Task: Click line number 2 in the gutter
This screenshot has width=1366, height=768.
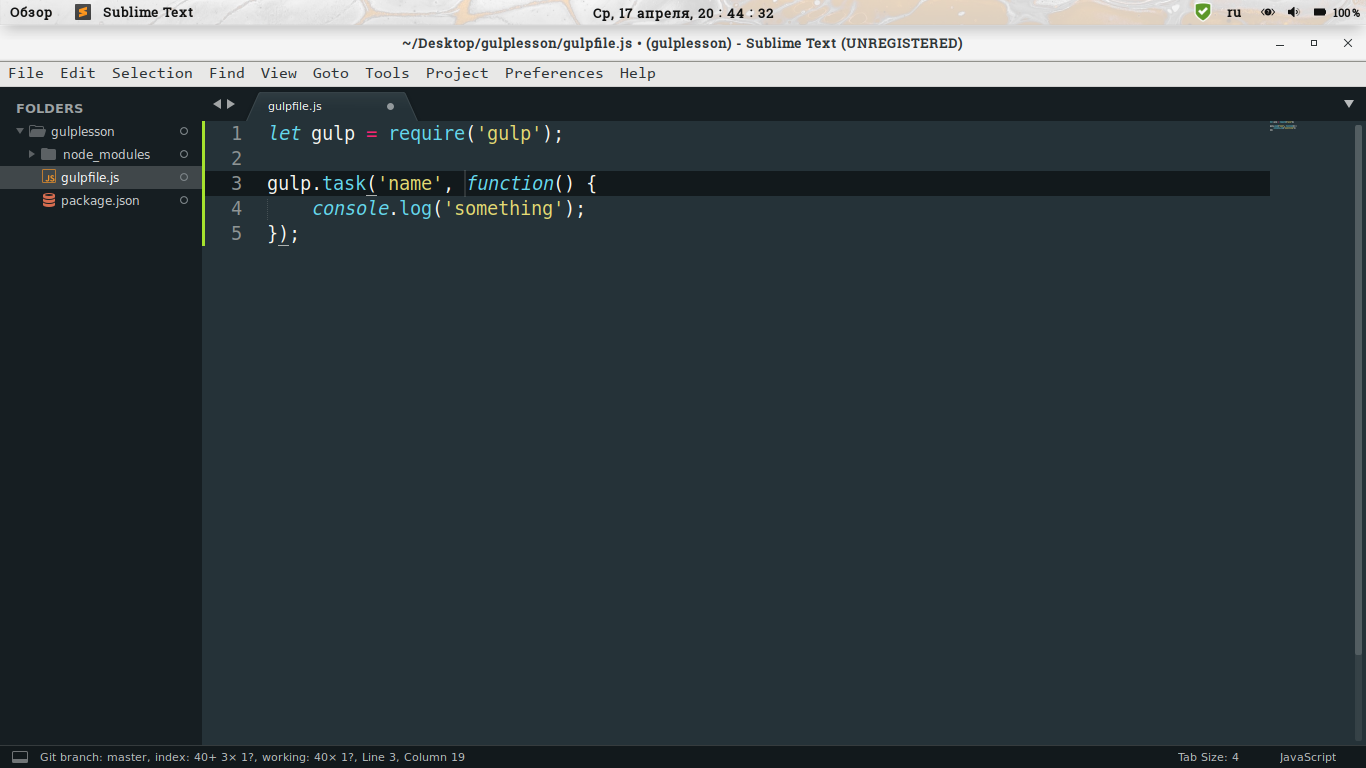Action: point(236,158)
